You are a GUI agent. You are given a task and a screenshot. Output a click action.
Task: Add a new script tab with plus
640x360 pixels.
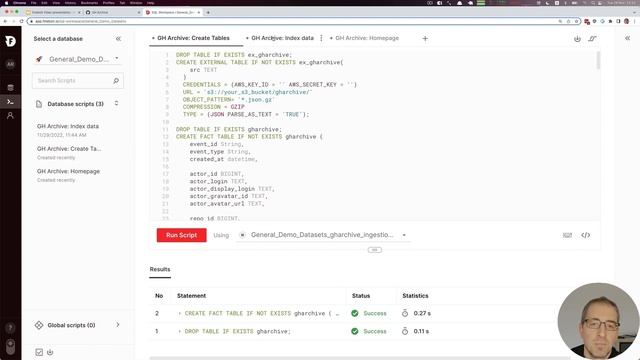(x=425, y=38)
